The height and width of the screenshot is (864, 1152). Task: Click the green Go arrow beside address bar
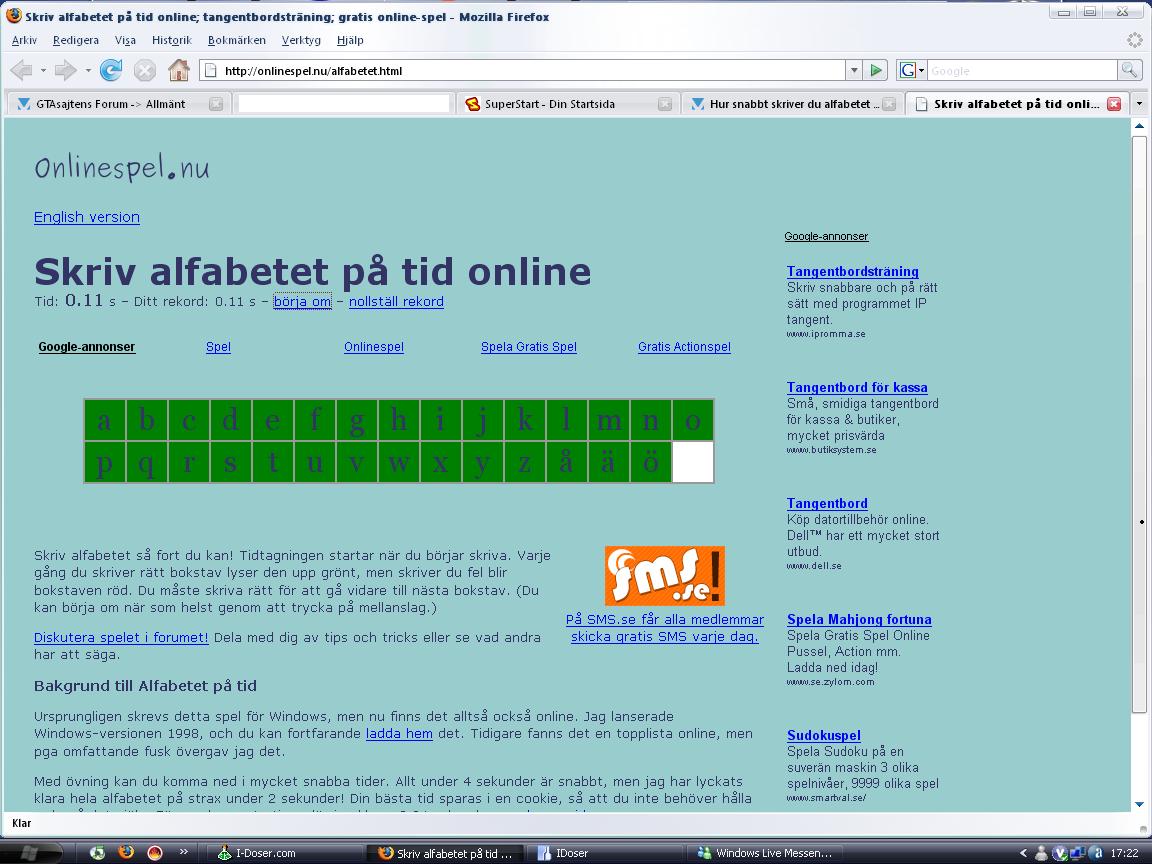tap(876, 71)
